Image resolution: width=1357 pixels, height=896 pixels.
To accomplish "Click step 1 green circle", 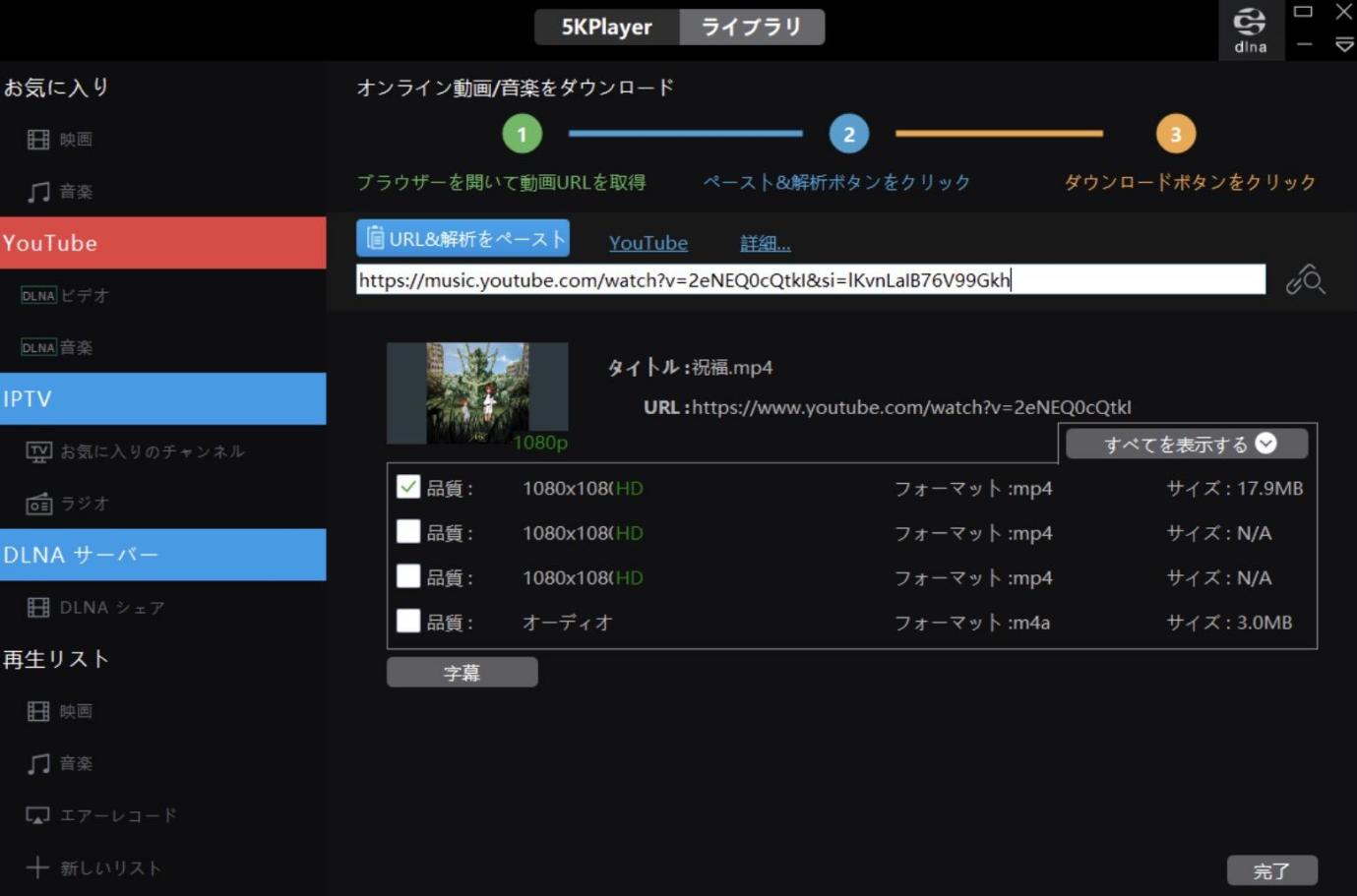I will pos(523,134).
